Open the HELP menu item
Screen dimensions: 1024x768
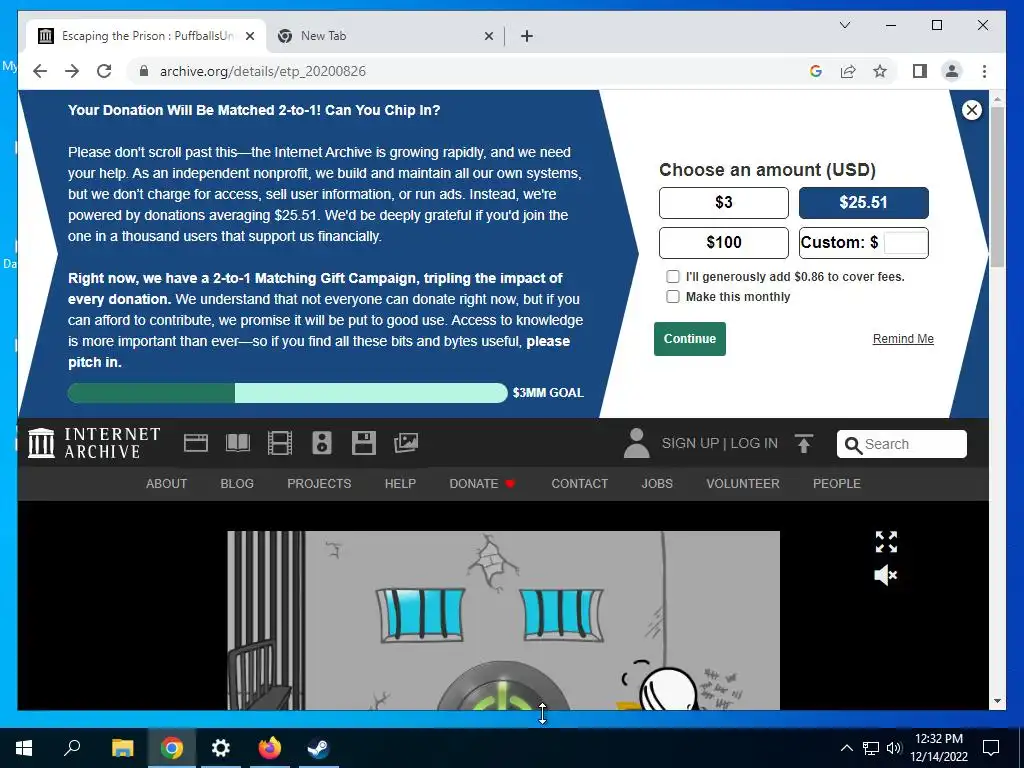tap(400, 484)
